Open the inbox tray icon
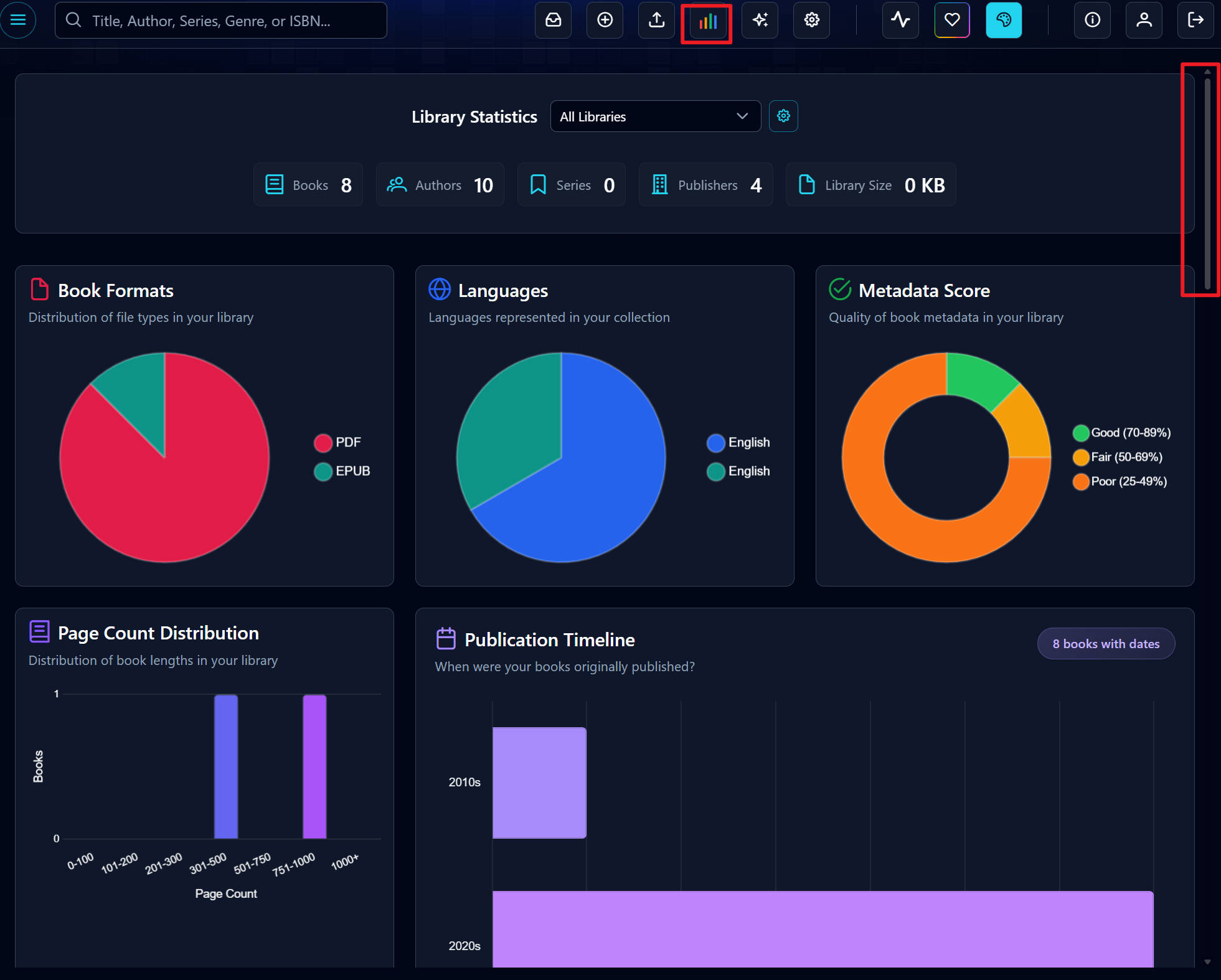1221x980 pixels. 553,20
